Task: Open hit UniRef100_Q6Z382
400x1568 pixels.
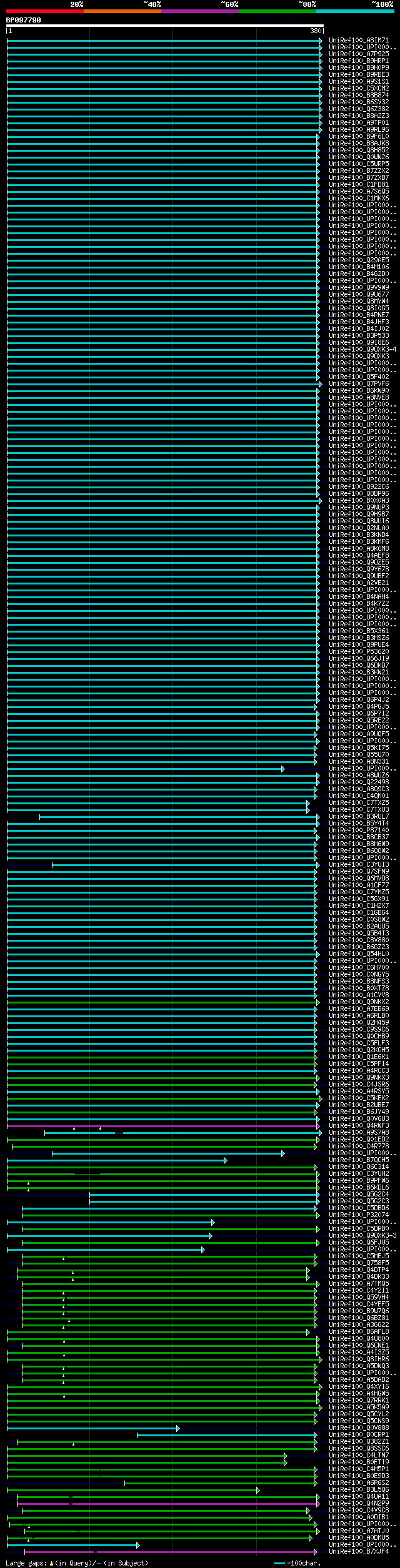Action: pyautogui.click(x=359, y=109)
